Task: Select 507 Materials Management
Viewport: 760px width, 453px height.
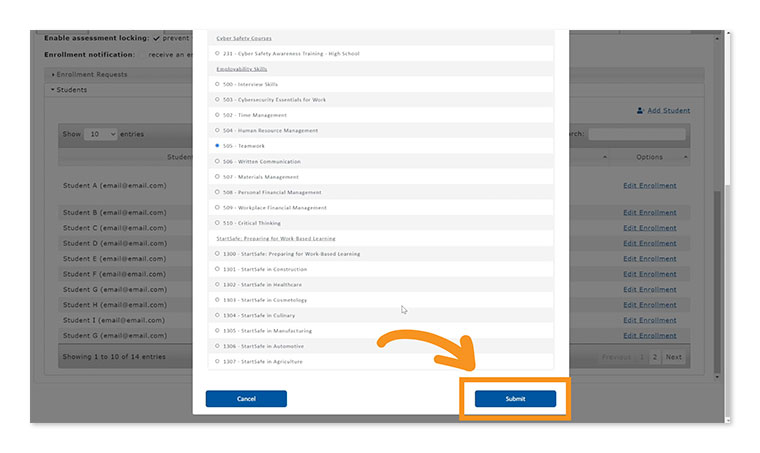Action: [x=217, y=176]
